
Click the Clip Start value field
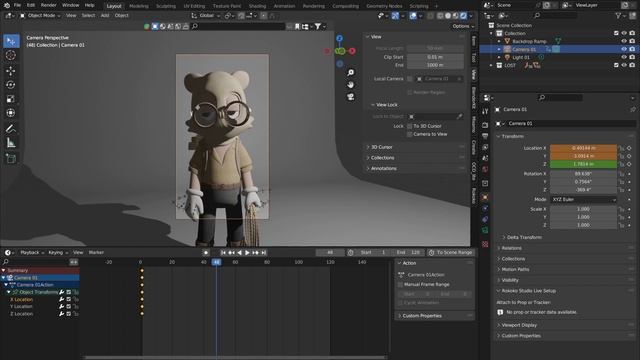(x=435, y=57)
